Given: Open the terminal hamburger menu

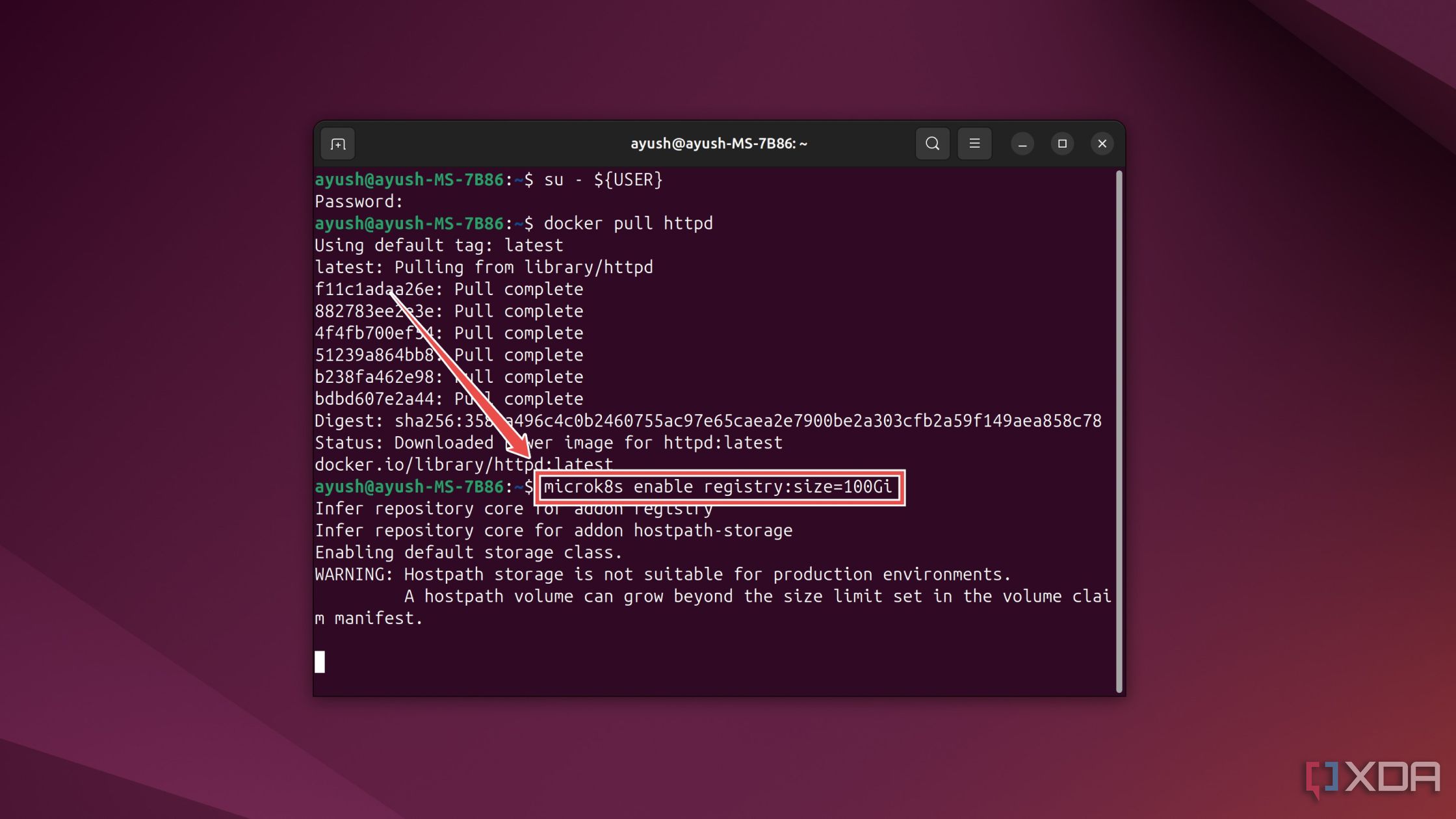Looking at the screenshot, I should (974, 144).
